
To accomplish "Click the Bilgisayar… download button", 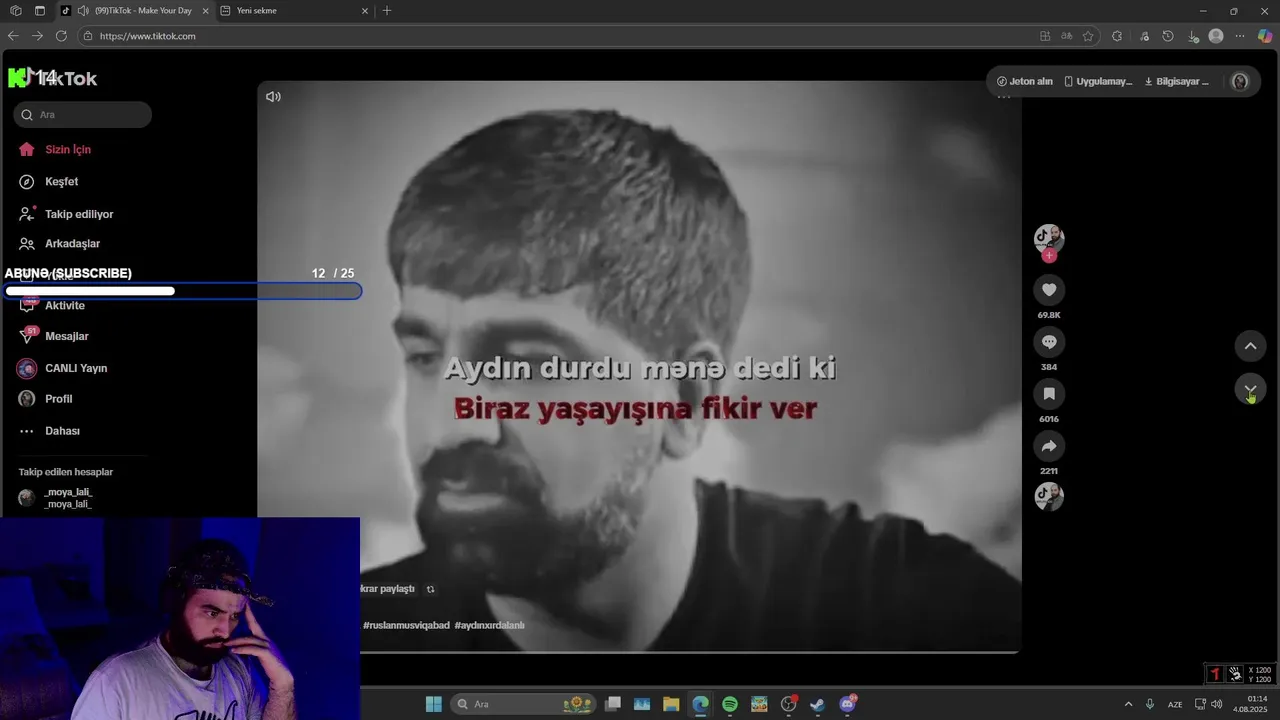I will [x=1177, y=82].
